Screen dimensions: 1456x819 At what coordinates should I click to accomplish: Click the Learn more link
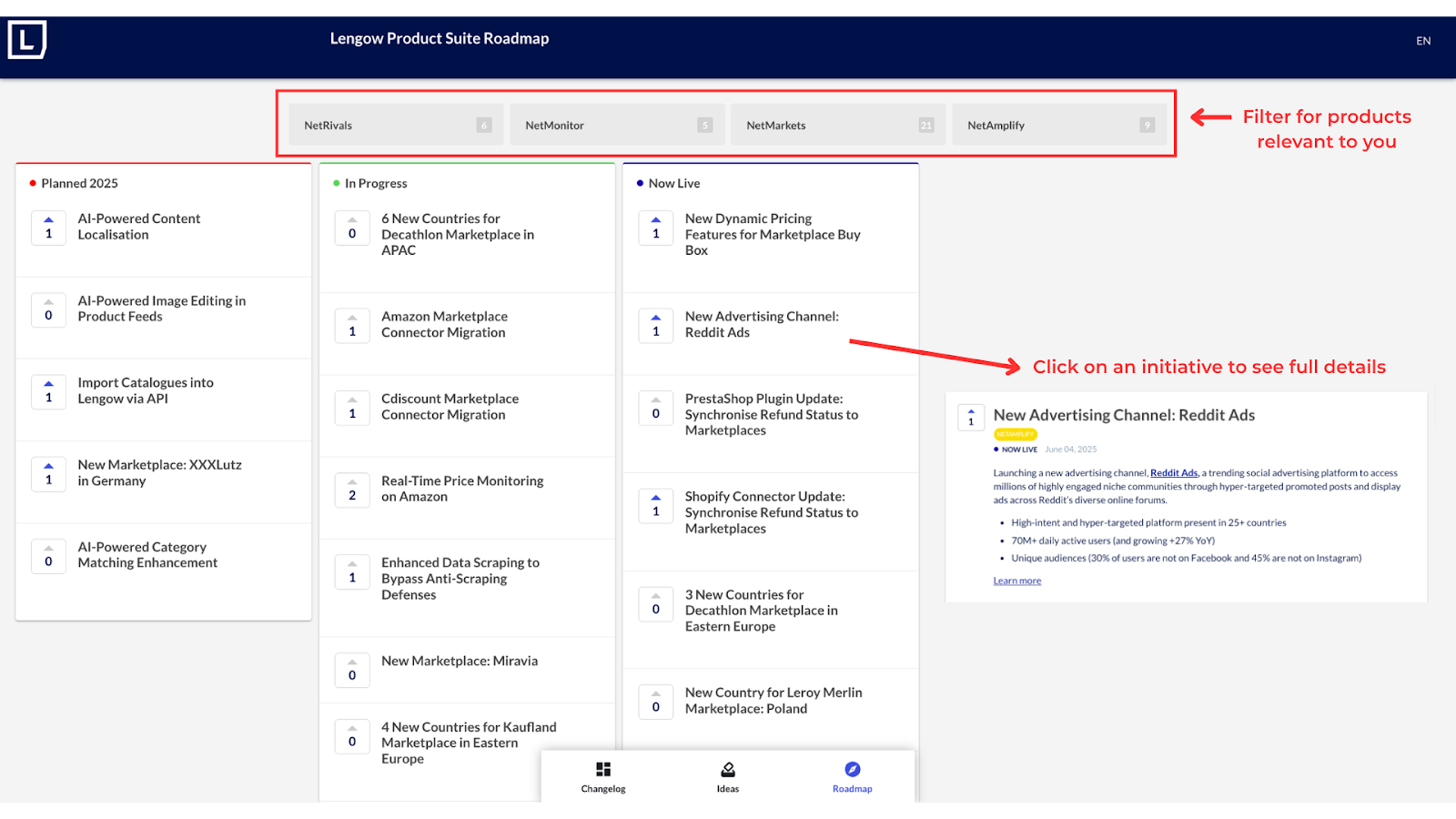(x=1016, y=581)
